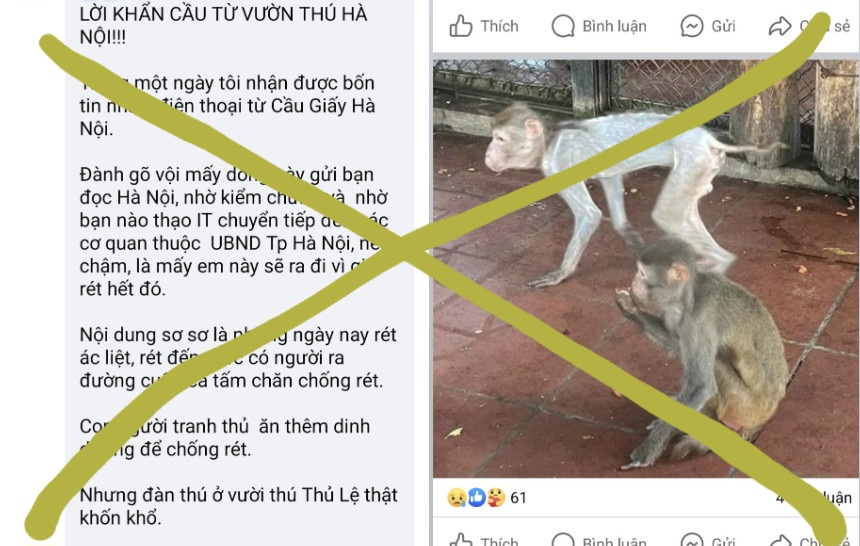
Task: Click the bottom share arrow icon
Action: pos(780,540)
